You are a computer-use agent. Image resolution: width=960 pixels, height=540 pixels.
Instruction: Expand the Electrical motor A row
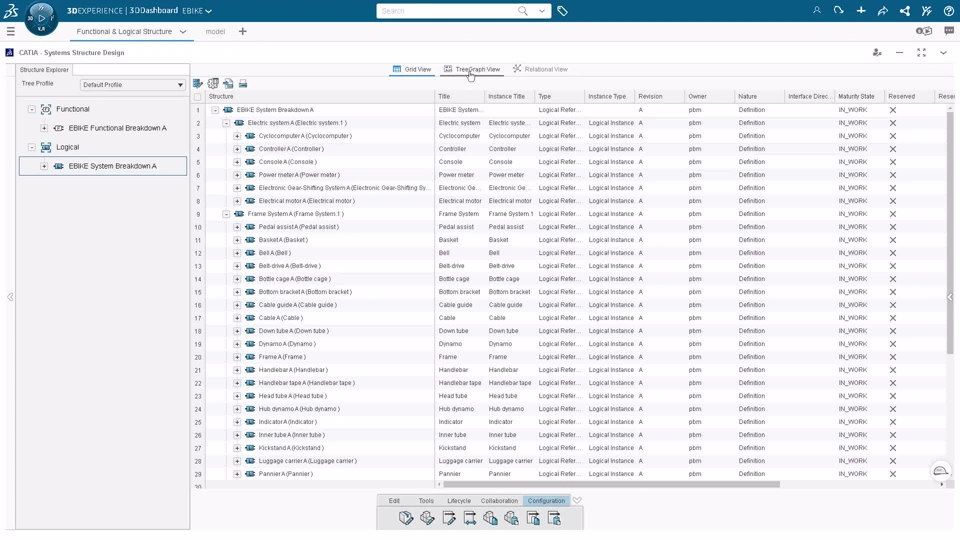[x=237, y=201]
